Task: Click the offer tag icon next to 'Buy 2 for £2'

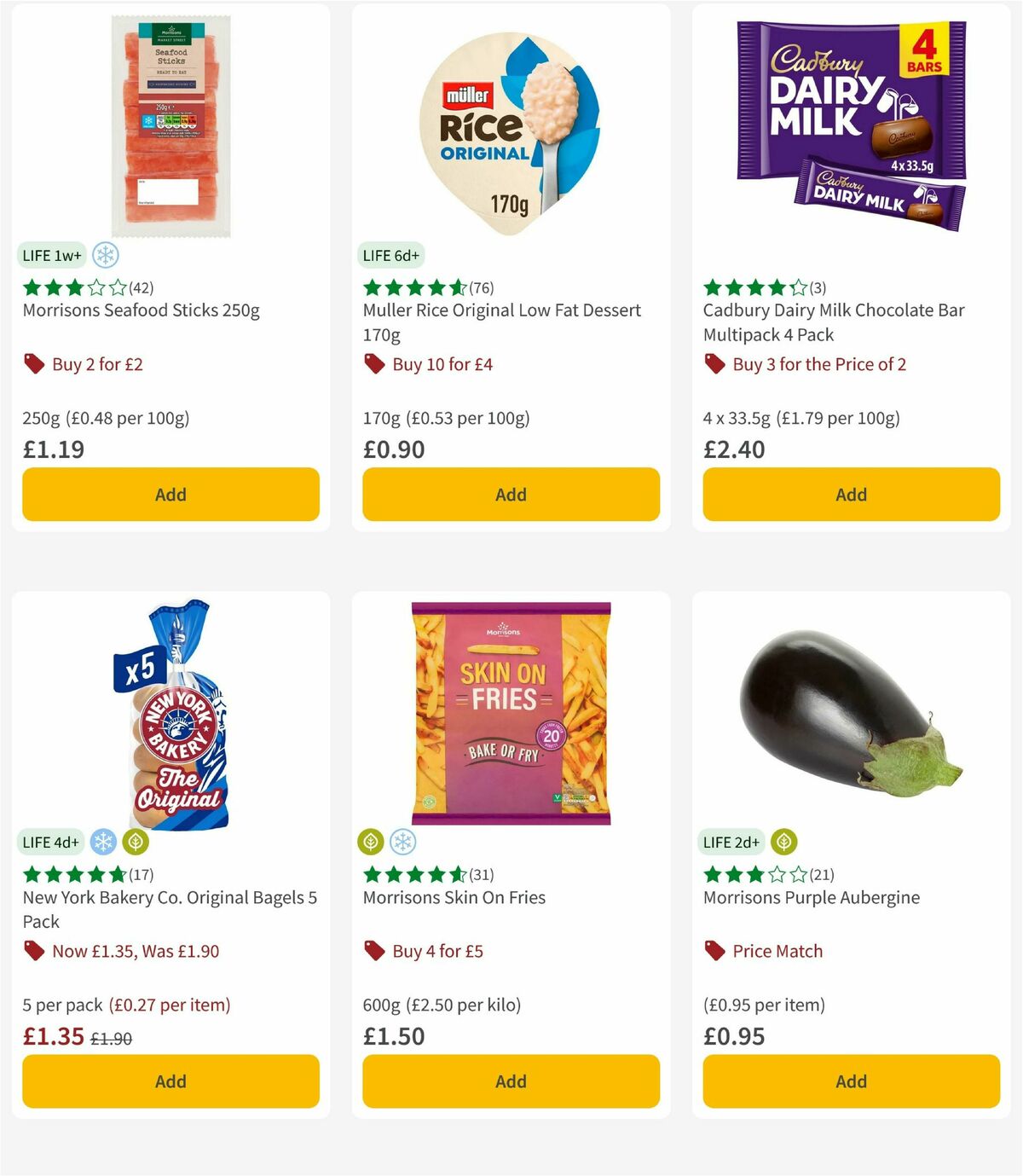Action: click(34, 363)
